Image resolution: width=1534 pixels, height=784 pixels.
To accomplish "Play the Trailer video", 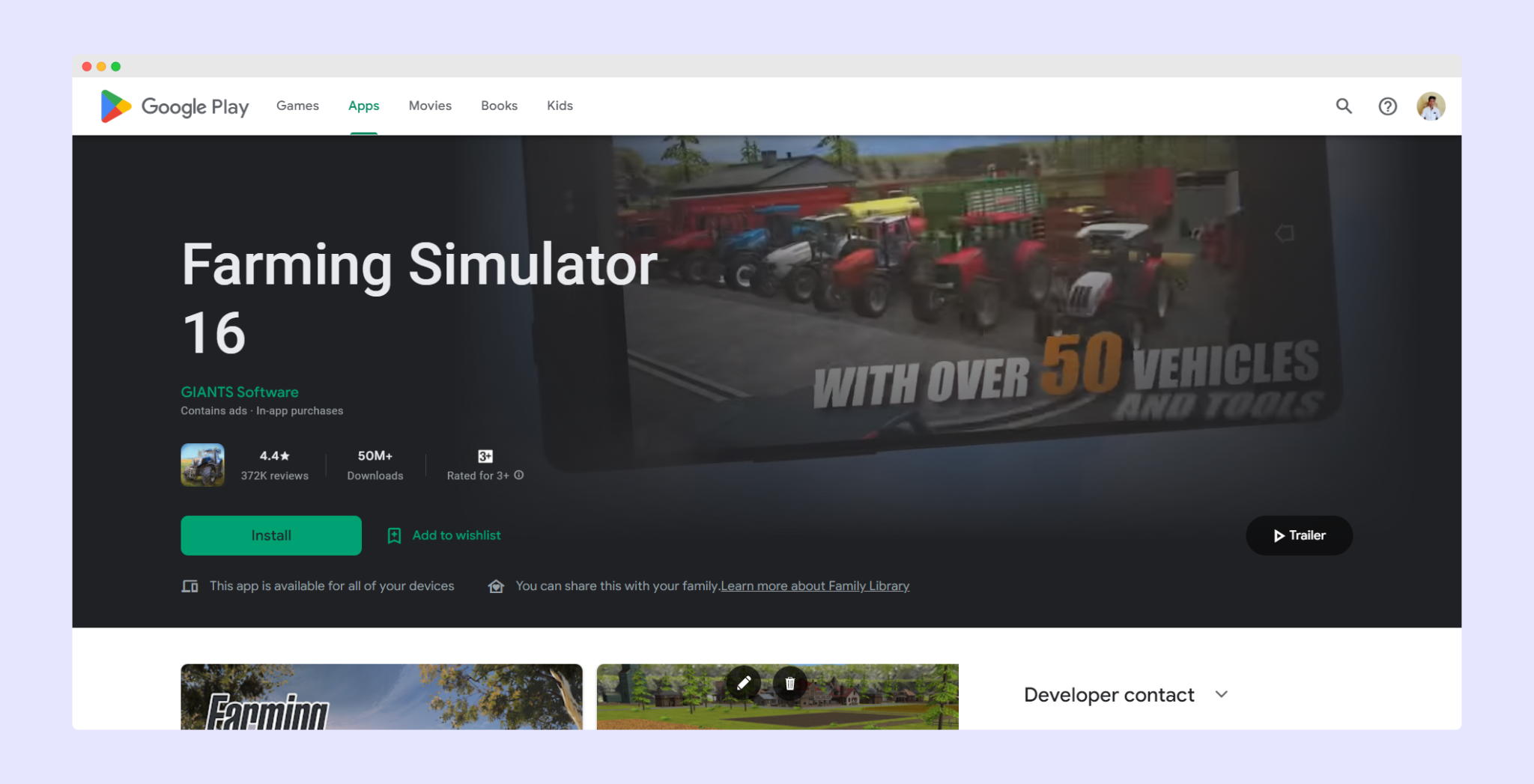I will pyautogui.click(x=1299, y=535).
